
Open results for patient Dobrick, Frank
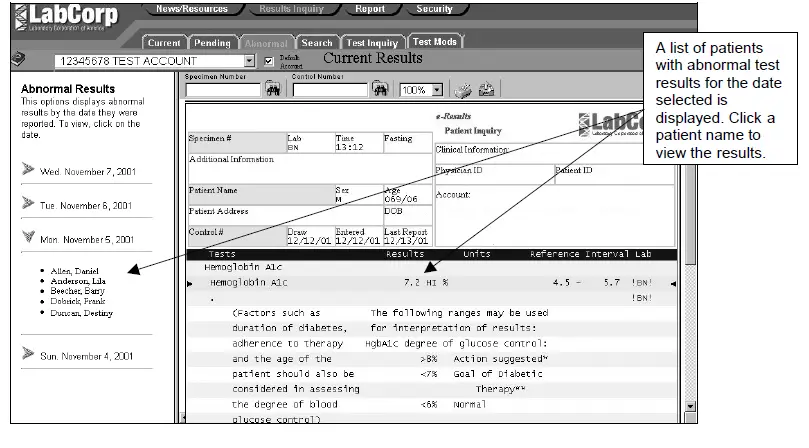pos(77,301)
